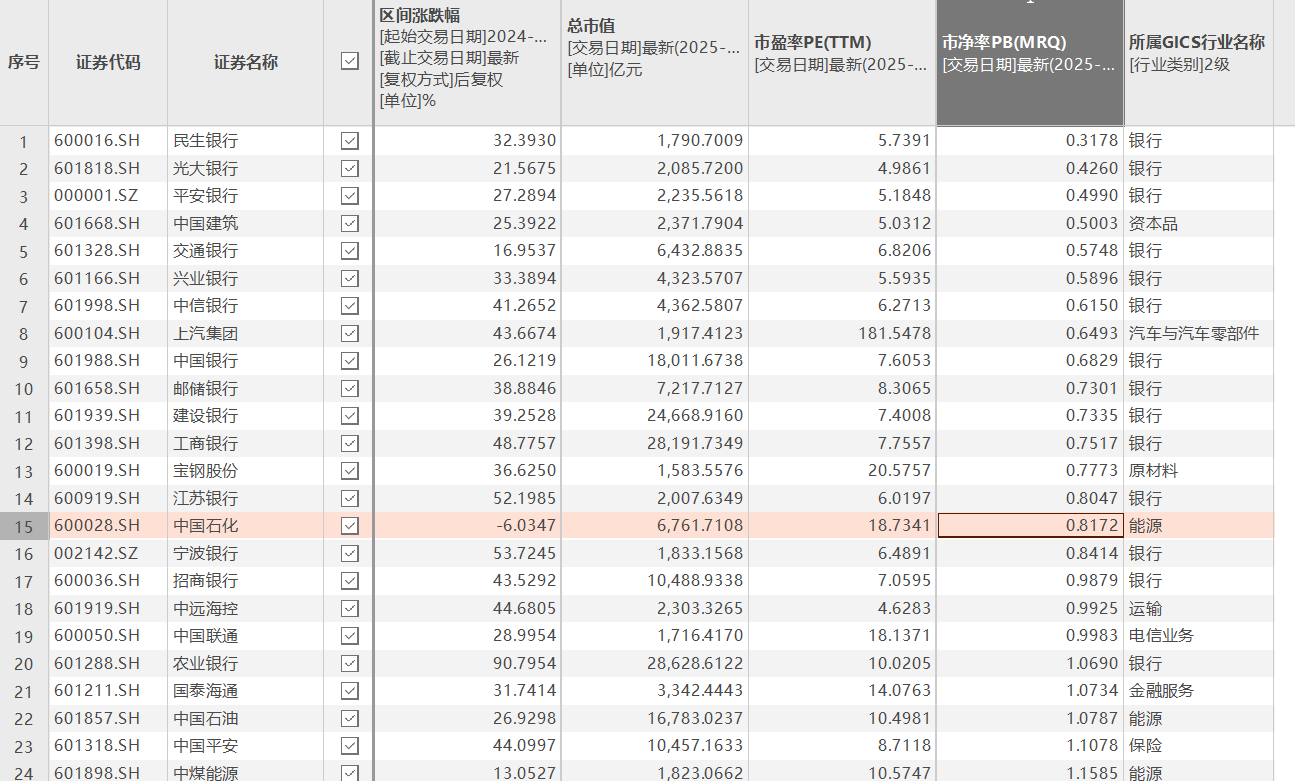Click the 证券代码 column header
Image resolution: width=1295 pixels, height=781 pixels.
(108, 62)
